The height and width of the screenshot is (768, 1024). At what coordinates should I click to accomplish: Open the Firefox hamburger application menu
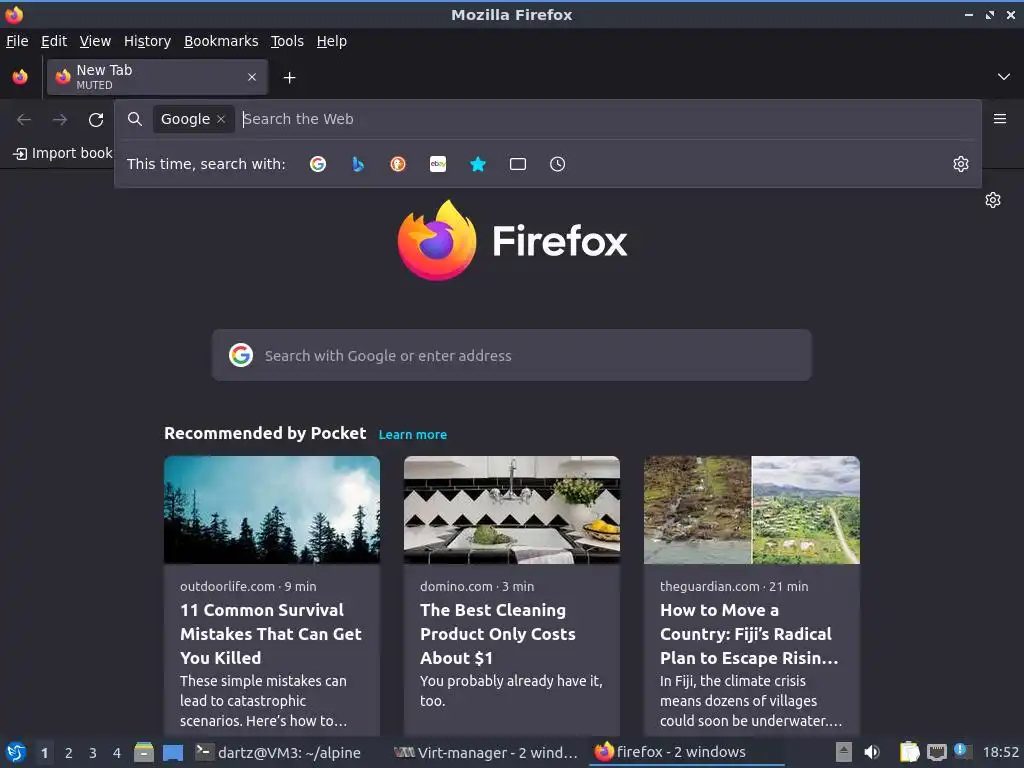point(1000,119)
